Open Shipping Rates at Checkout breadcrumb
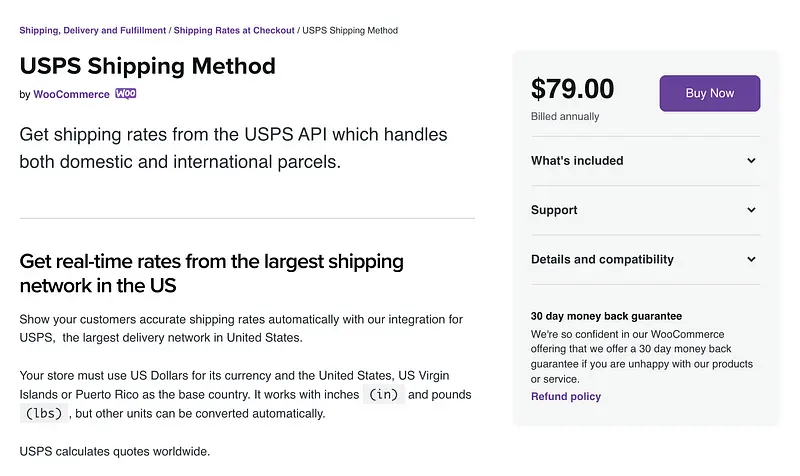This screenshot has width=800, height=476. point(234,31)
